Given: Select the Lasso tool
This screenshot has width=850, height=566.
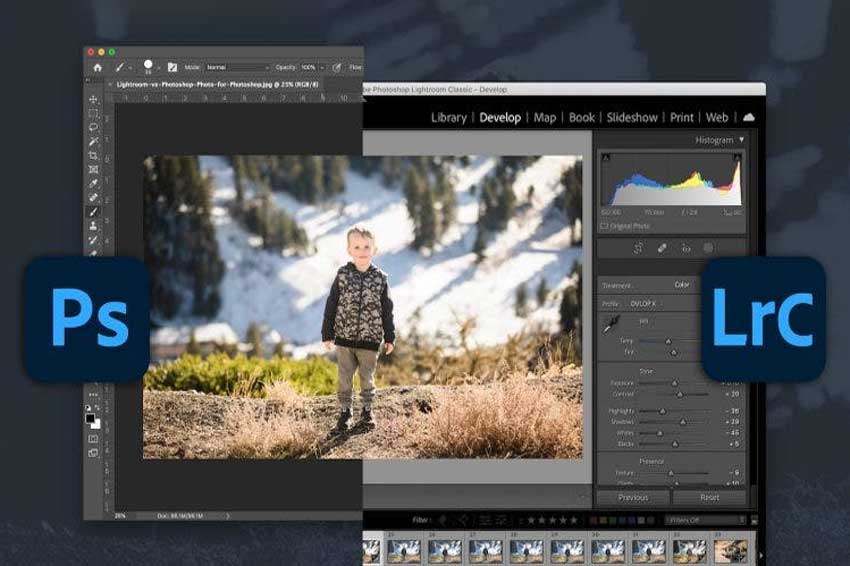Looking at the screenshot, I should pos(93,127).
